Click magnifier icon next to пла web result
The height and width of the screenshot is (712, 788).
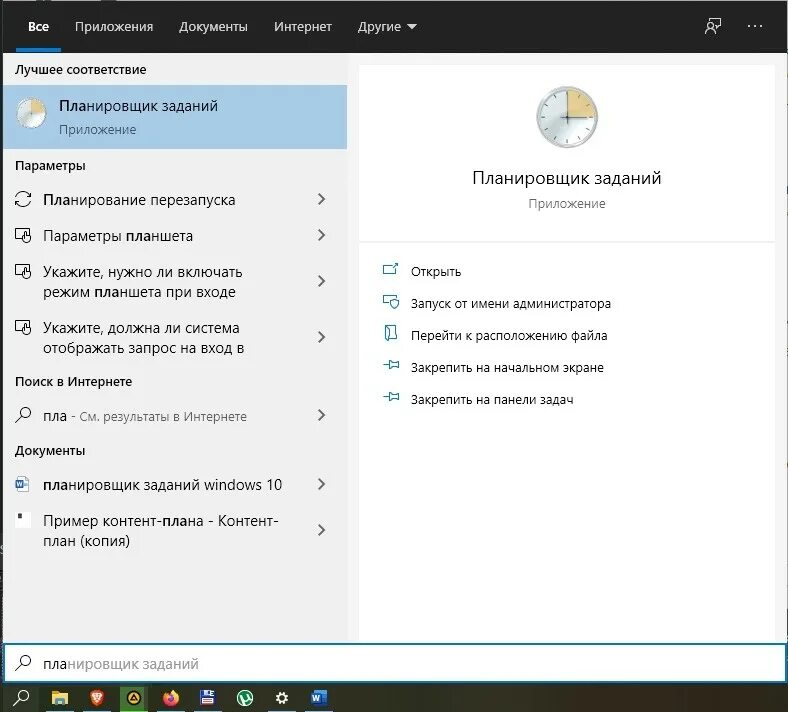(x=23, y=415)
